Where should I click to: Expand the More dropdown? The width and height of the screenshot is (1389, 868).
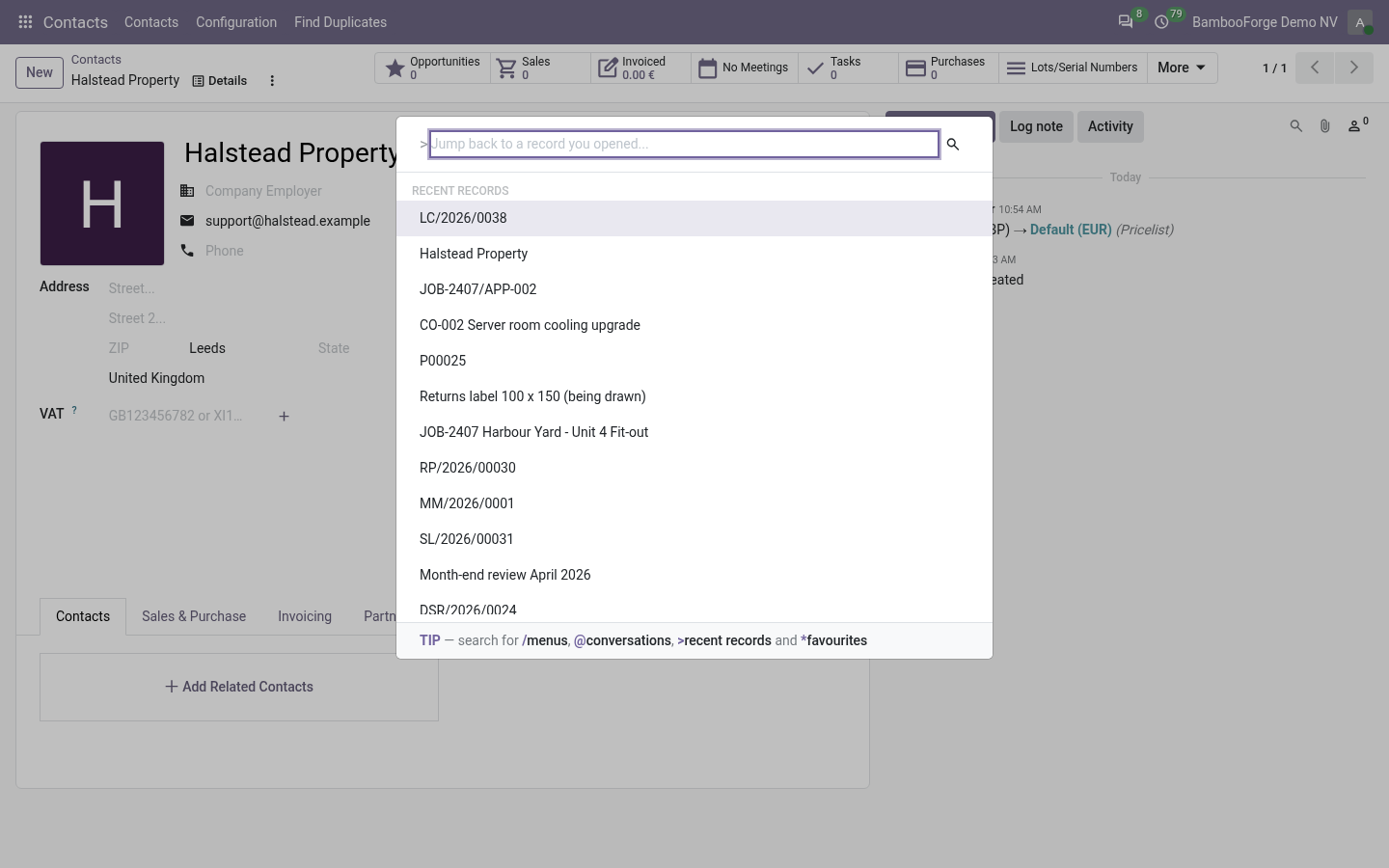1182,68
